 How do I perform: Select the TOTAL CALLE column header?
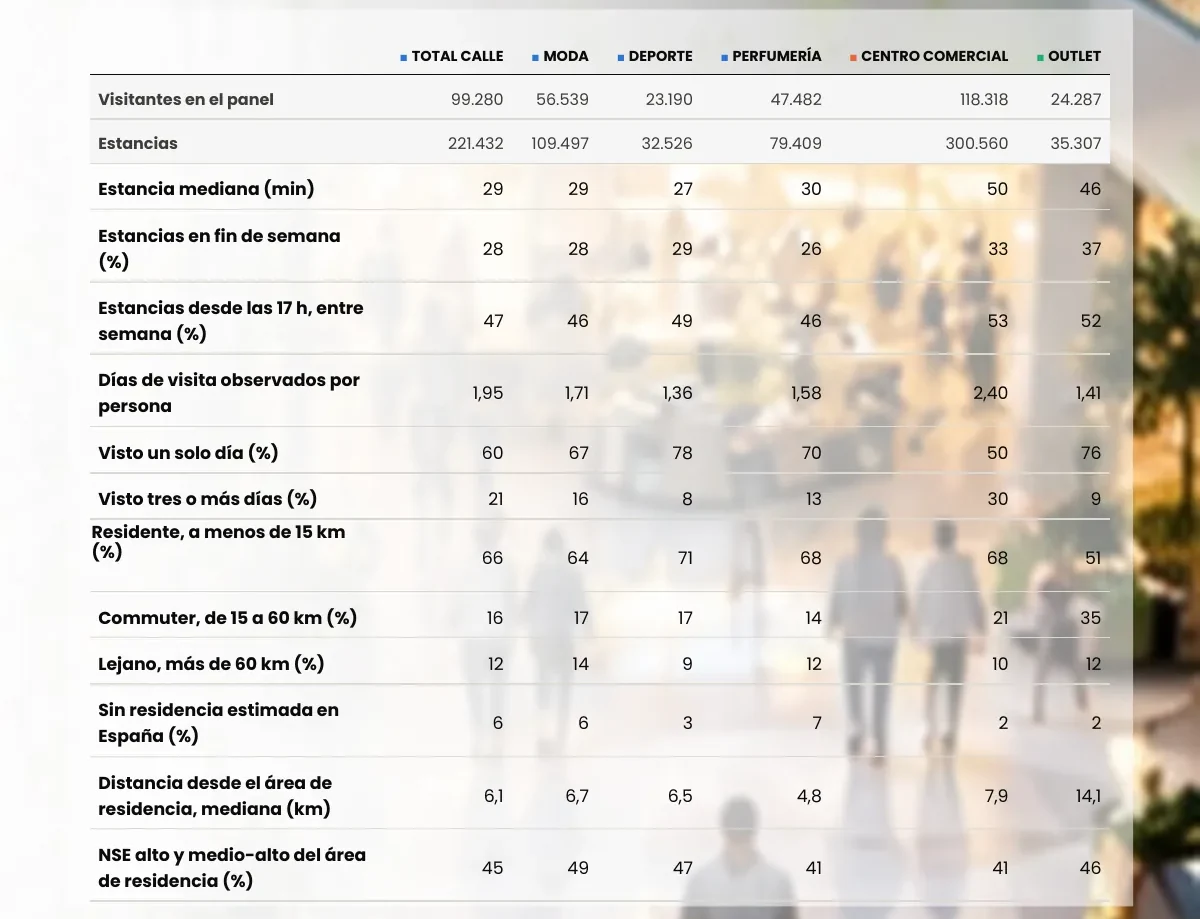point(457,56)
